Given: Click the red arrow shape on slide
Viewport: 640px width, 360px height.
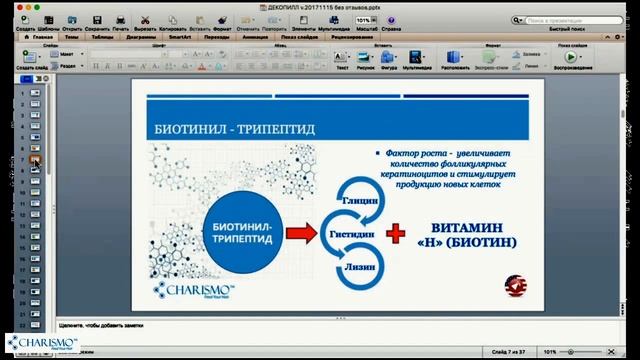Looking at the screenshot, I should [x=301, y=233].
